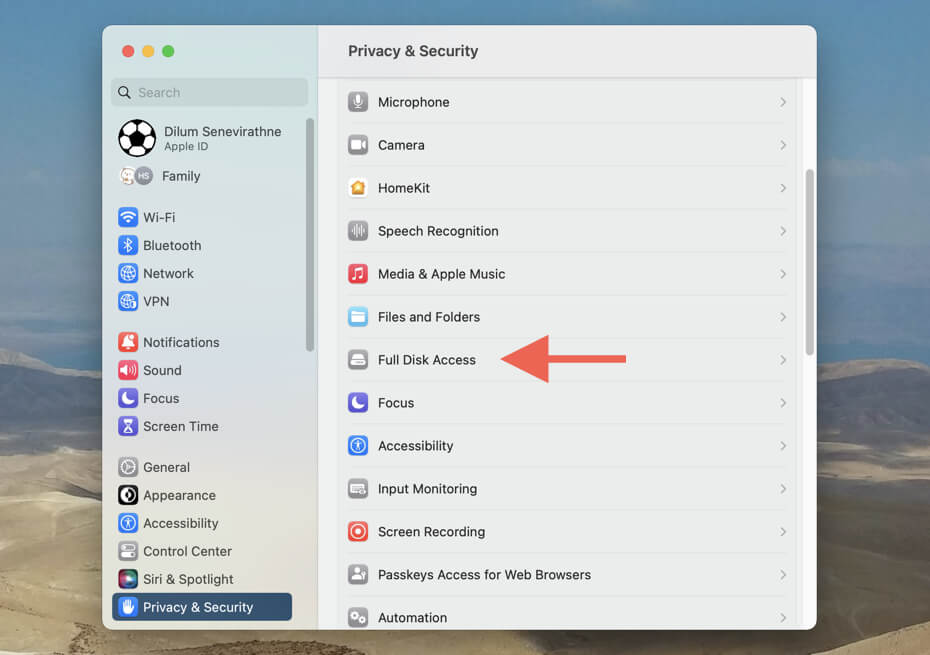
Task: Click the HomeKit house icon
Action: click(x=358, y=188)
